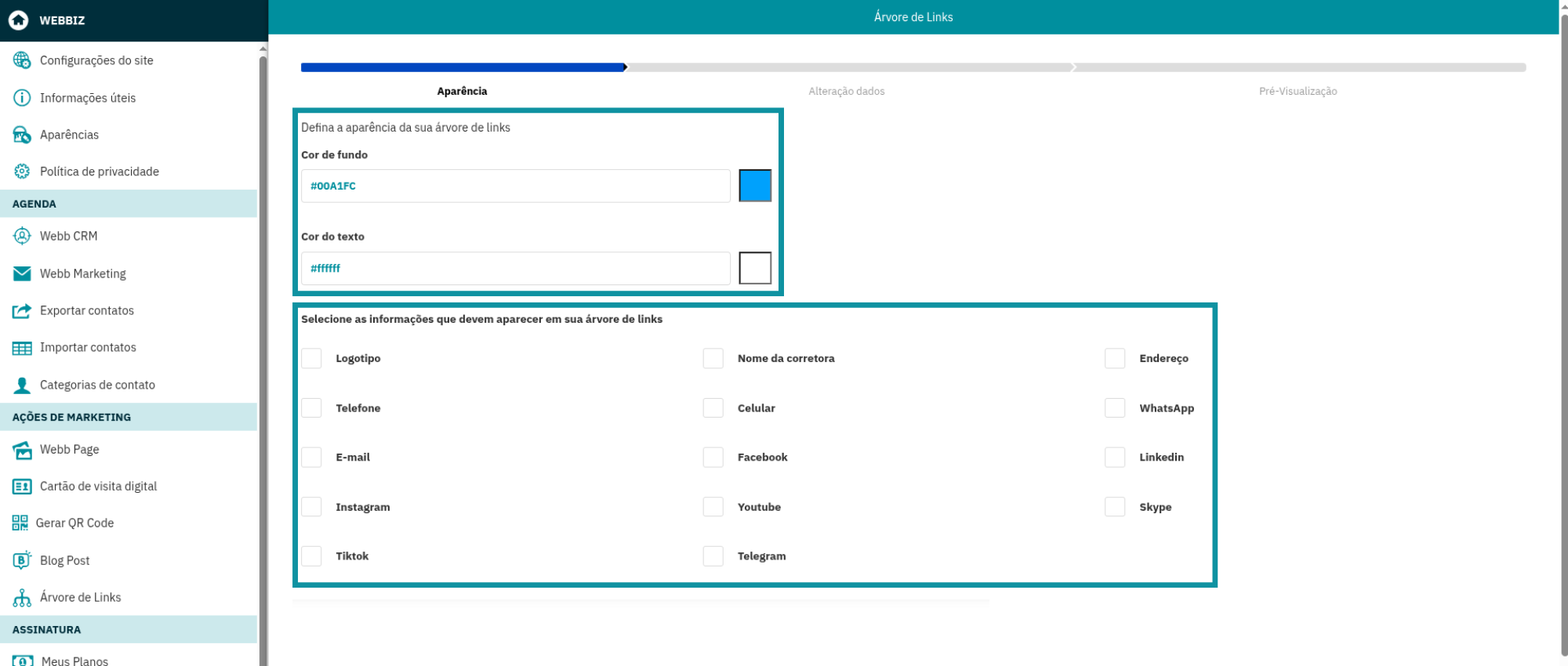This screenshot has width=1568, height=666.
Task: Switch to the Pré-Visualização step
Action: pyautogui.click(x=1298, y=92)
